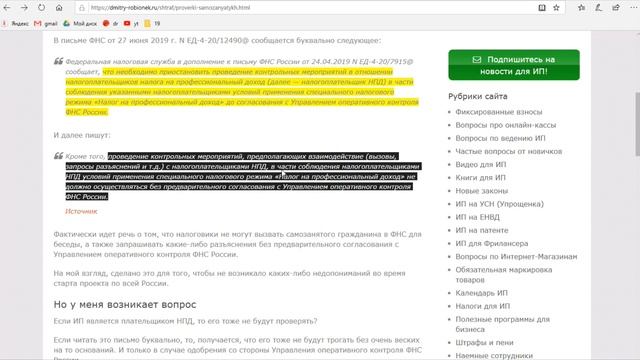Open browser settings and more menu
This screenshot has height=360, width=640.
[633, 8]
